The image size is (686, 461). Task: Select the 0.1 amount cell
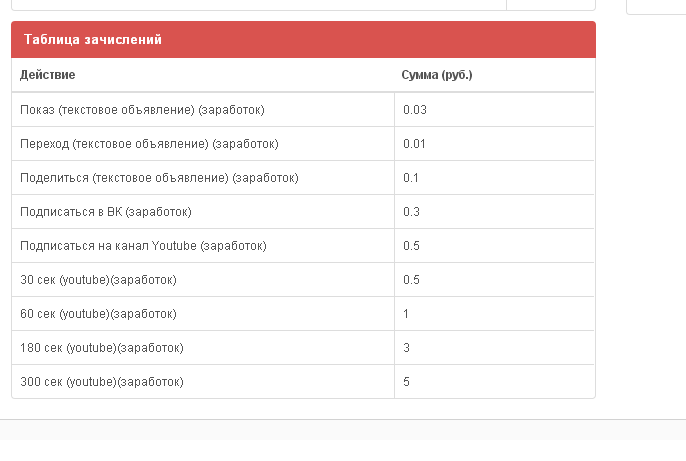(494, 178)
